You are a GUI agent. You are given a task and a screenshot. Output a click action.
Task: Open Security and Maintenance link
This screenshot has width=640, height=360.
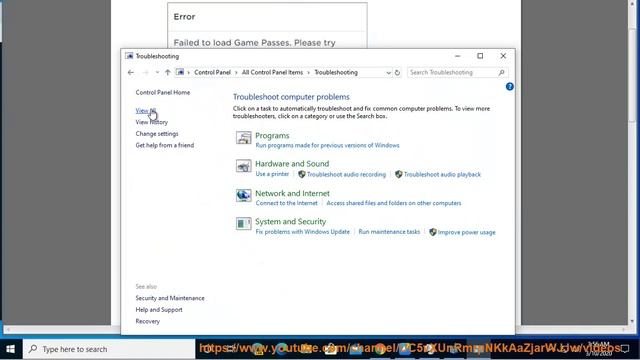coord(170,298)
